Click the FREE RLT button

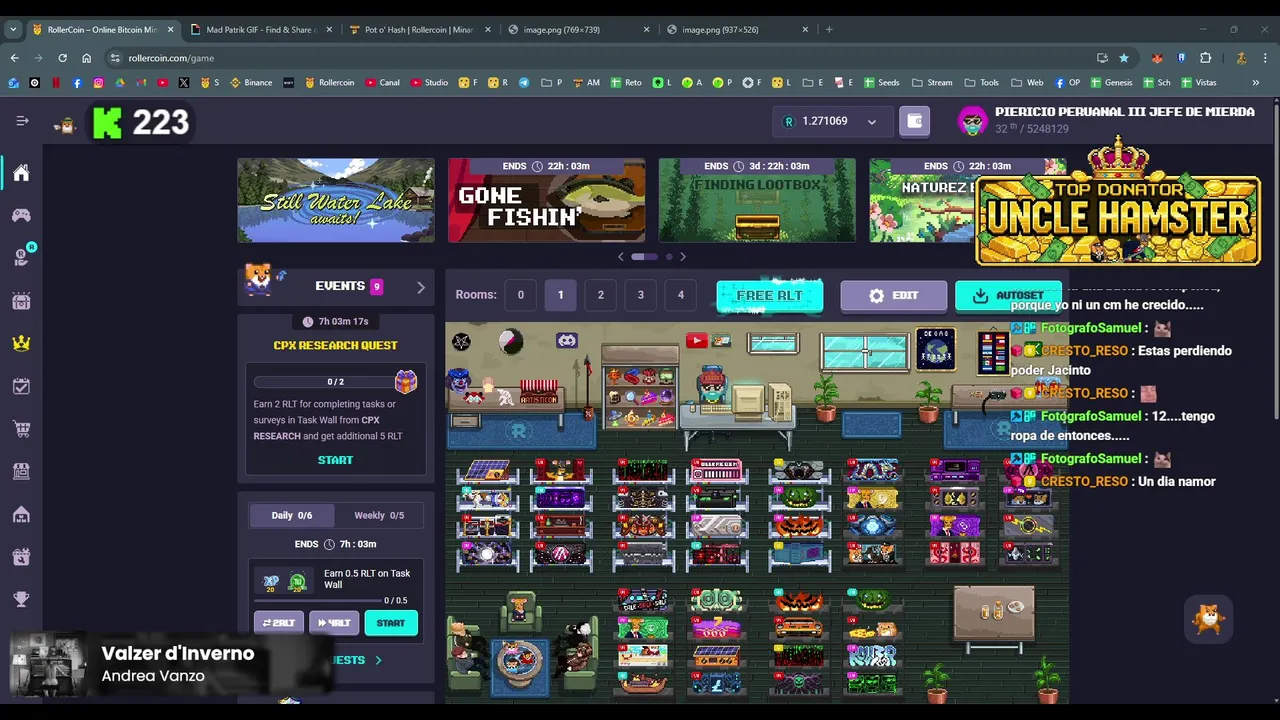[769, 296]
